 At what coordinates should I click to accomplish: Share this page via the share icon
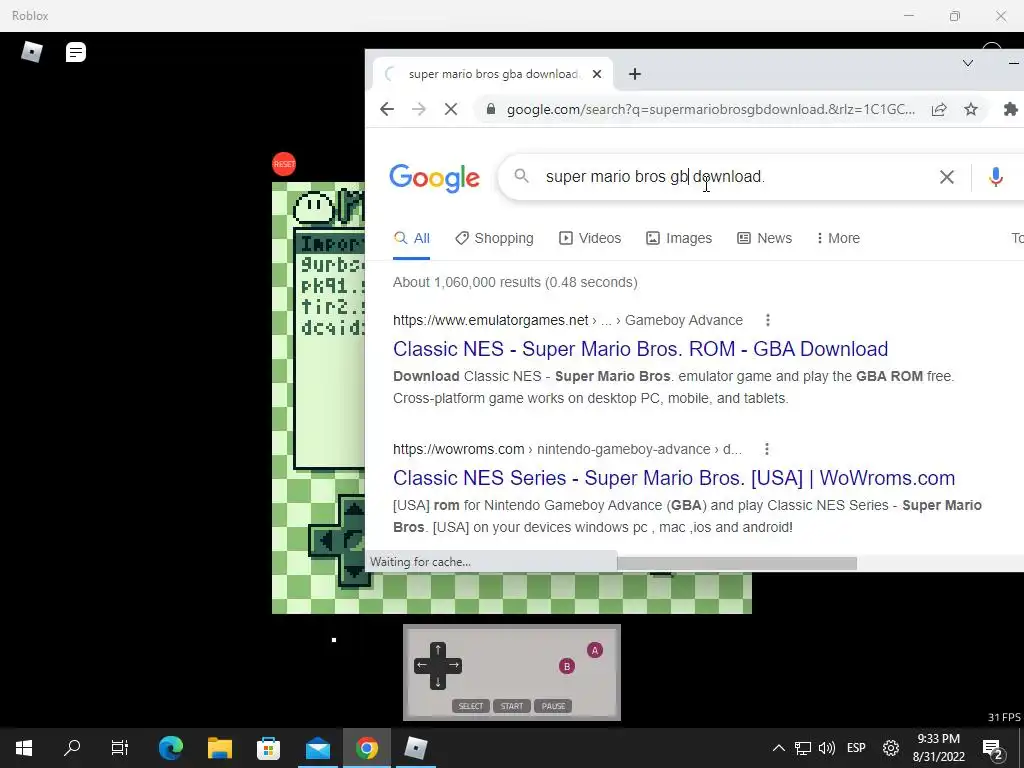(939, 109)
